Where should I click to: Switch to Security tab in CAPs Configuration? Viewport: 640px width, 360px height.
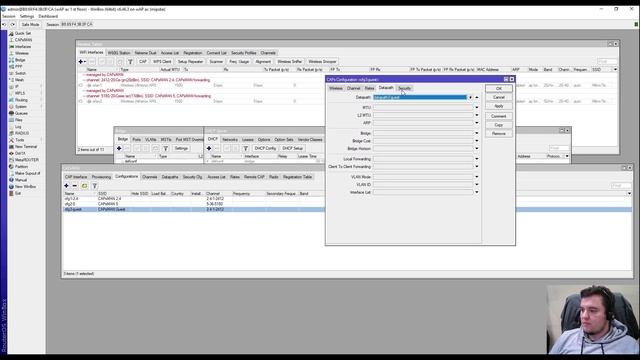coord(404,88)
